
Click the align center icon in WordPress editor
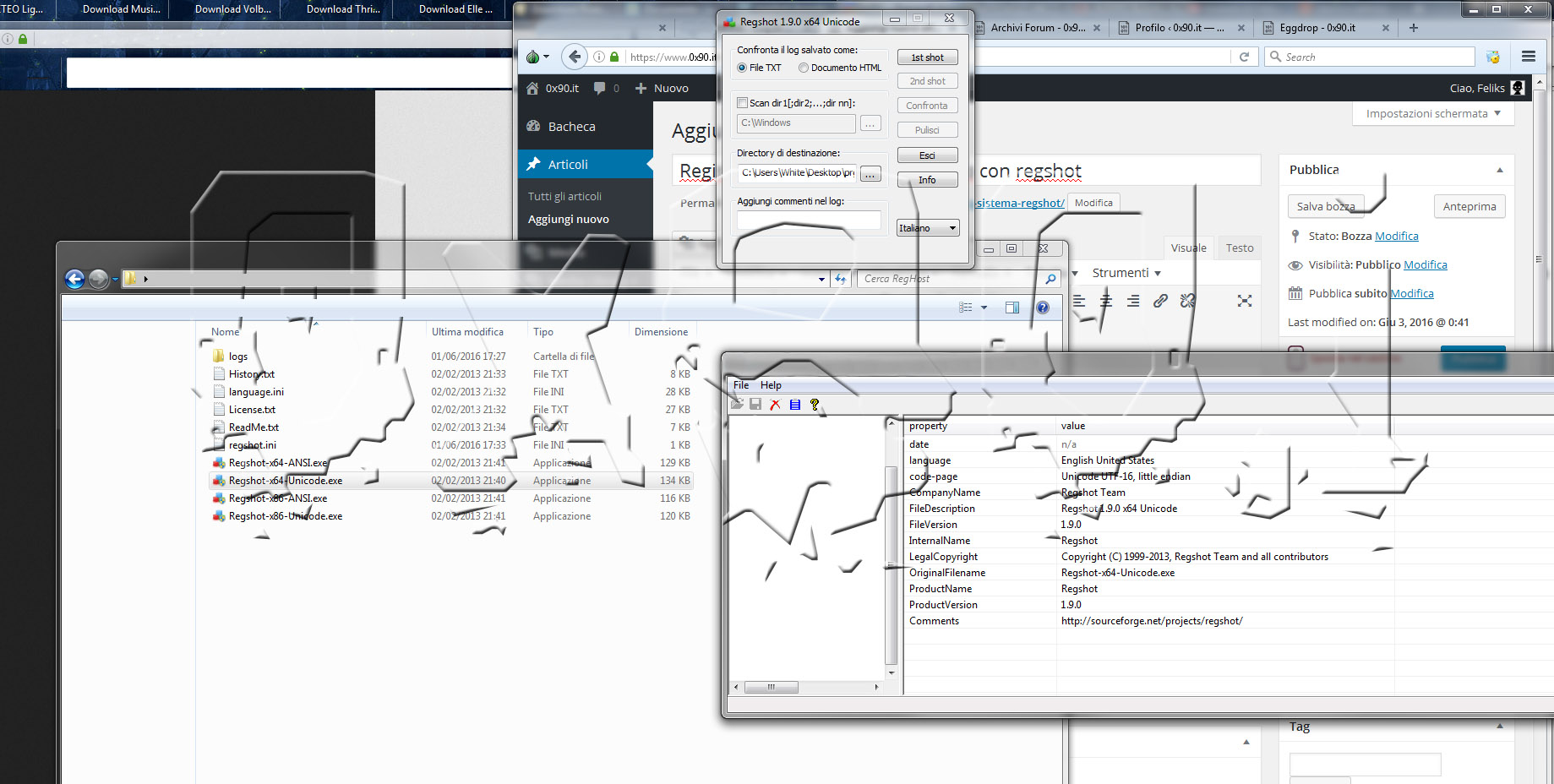tap(1106, 301)
